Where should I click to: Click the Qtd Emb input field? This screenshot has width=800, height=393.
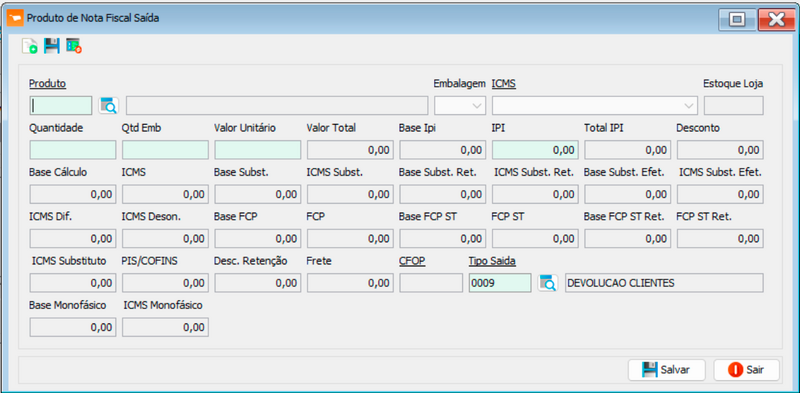(x=165, y=150)
